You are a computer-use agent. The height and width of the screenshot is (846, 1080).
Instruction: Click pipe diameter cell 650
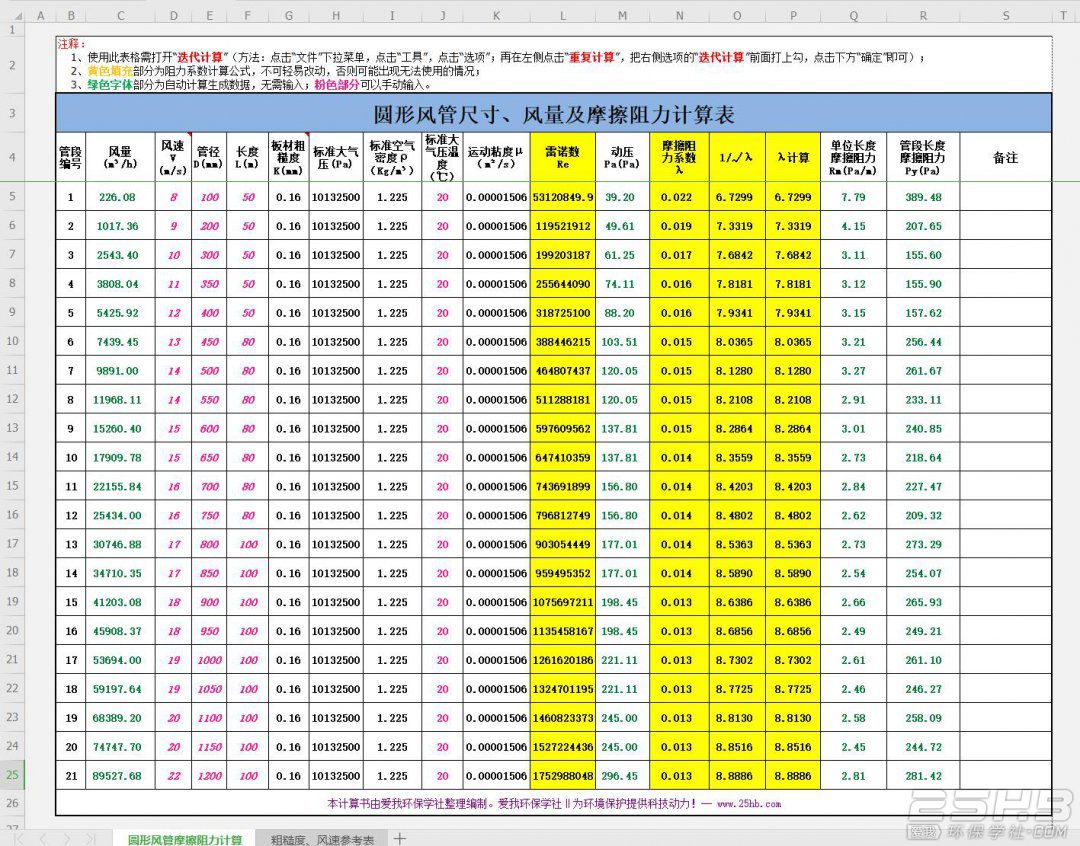pos(209,457)
